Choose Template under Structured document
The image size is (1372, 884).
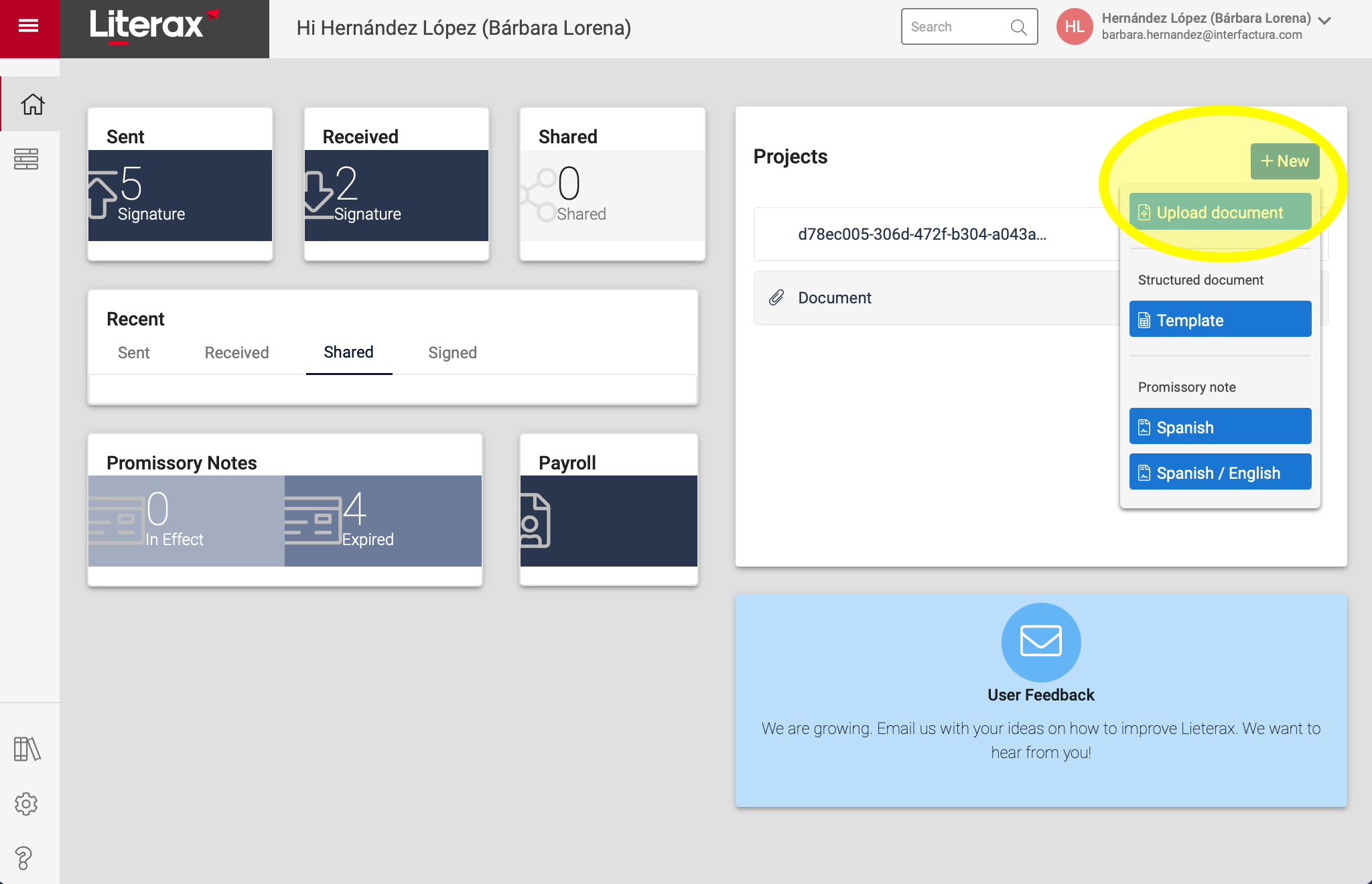(1221, 319)
